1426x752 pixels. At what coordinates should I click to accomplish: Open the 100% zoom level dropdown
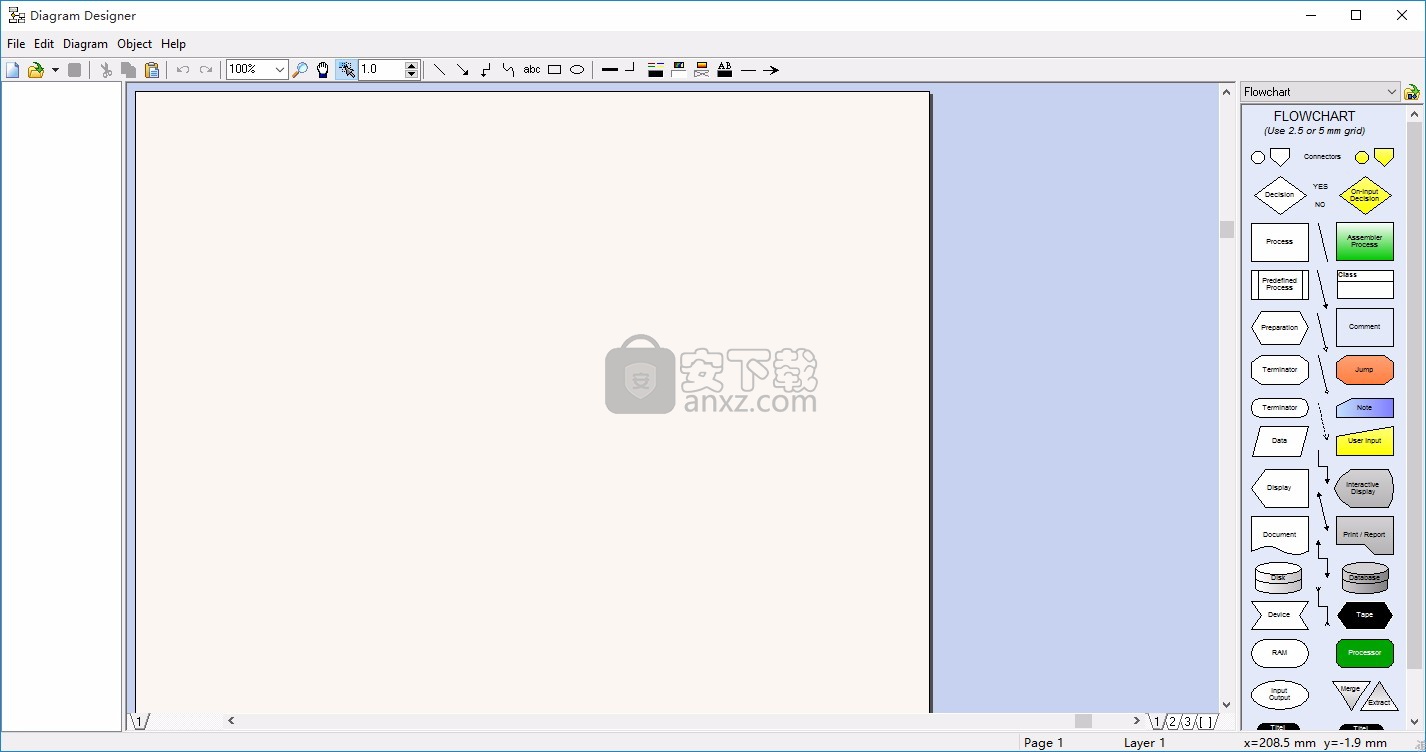tap(280, 70)
